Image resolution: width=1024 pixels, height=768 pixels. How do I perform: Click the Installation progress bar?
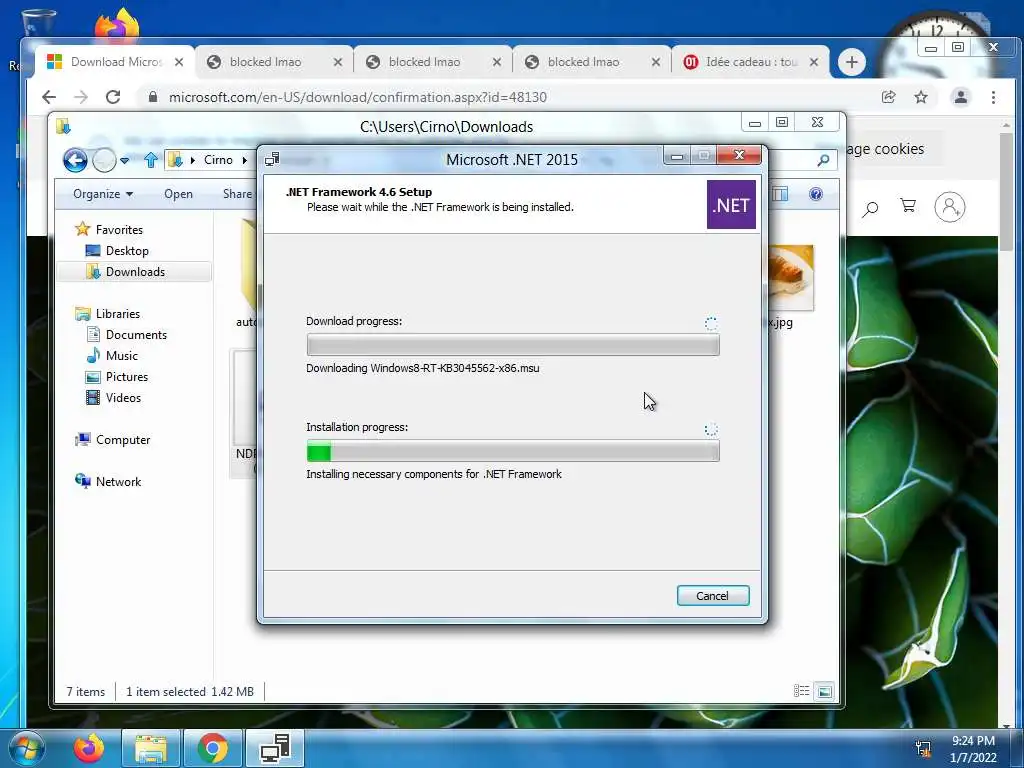coord(513,451)
